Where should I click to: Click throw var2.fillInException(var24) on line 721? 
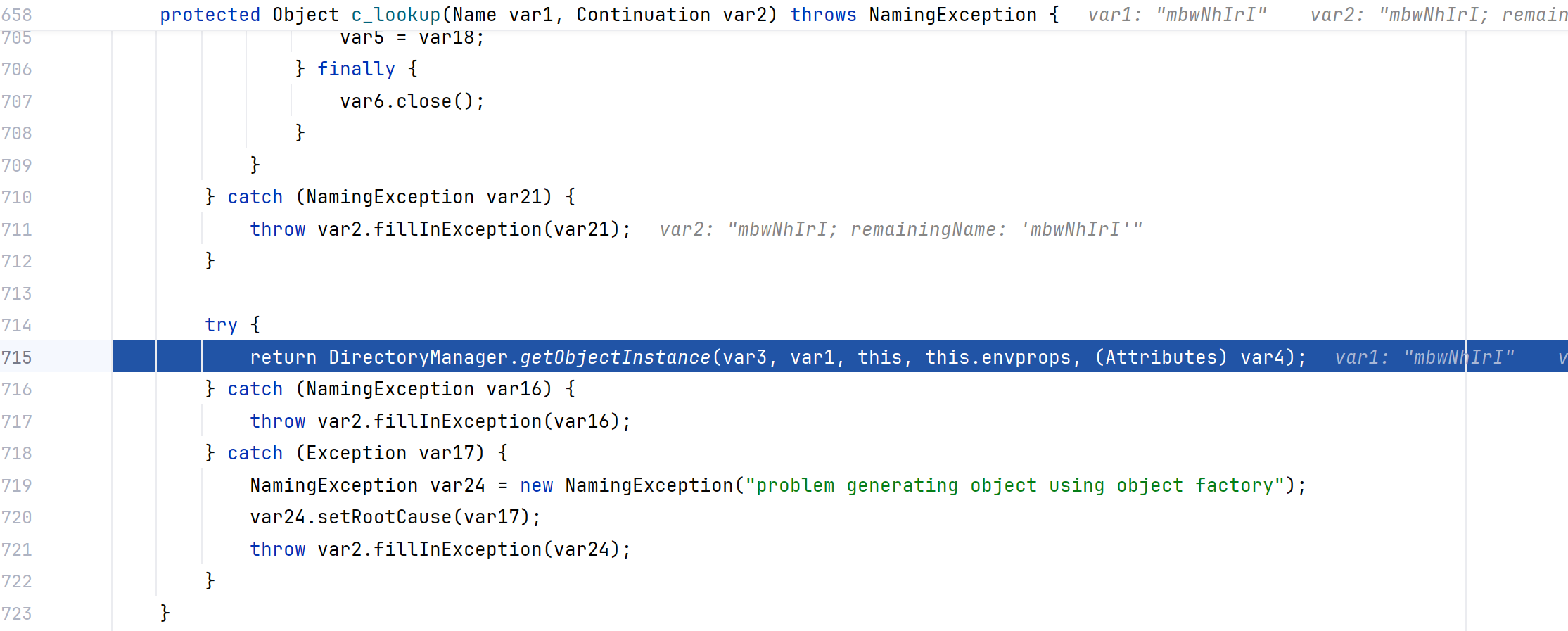pos(440,549)
